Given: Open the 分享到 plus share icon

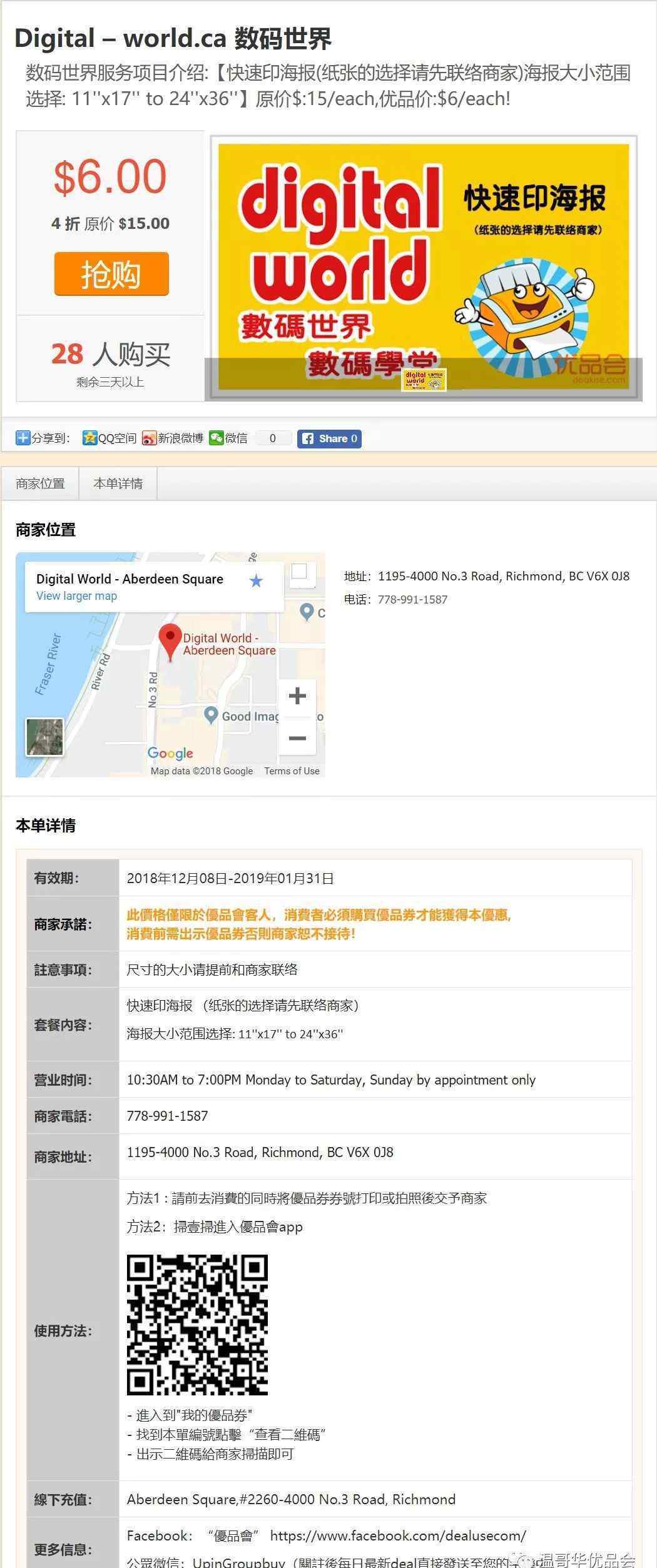Looking at the screenshot, I should pyautogui.click(x=23, y=438).
